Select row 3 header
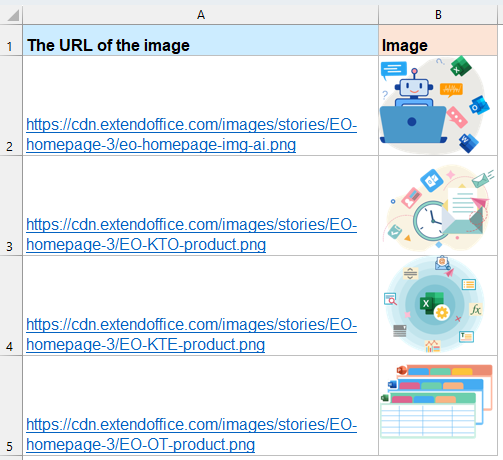The image size is (503, 460). (x=11, y=206)
